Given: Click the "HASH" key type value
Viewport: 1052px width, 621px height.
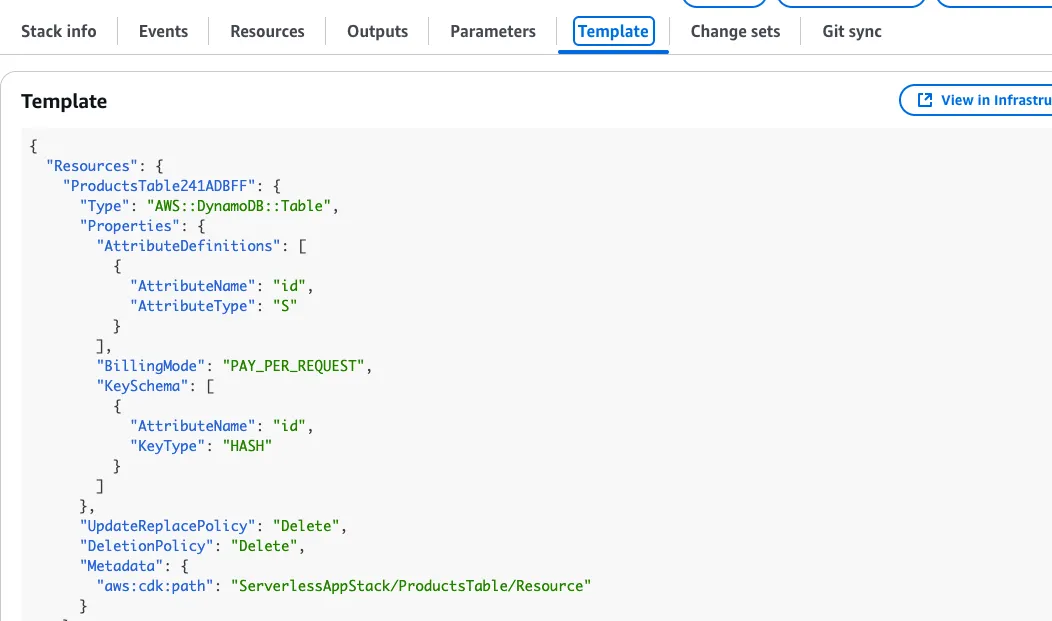Looking at the screenshot, I should pos(247,446).
